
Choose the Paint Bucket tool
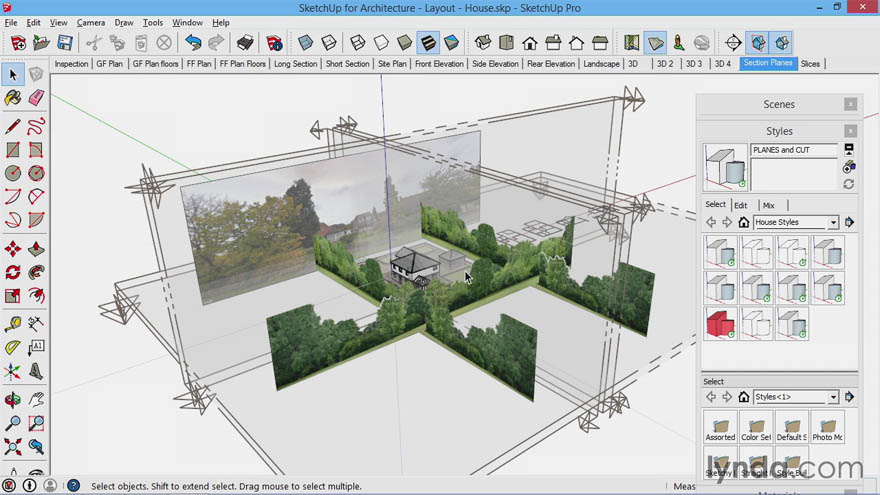click(x=13, y=98)
